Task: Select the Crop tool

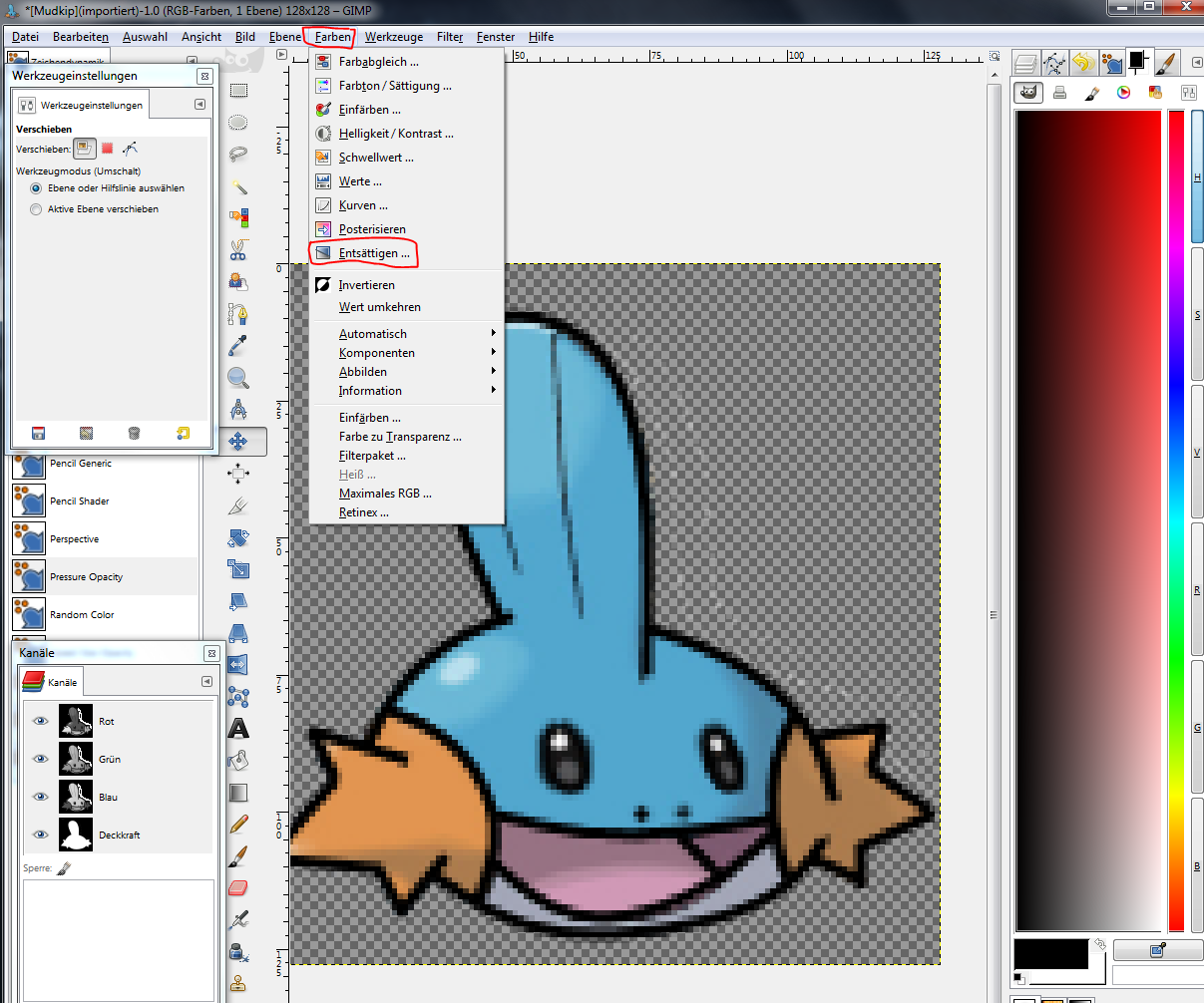Action: pos(238,505)
